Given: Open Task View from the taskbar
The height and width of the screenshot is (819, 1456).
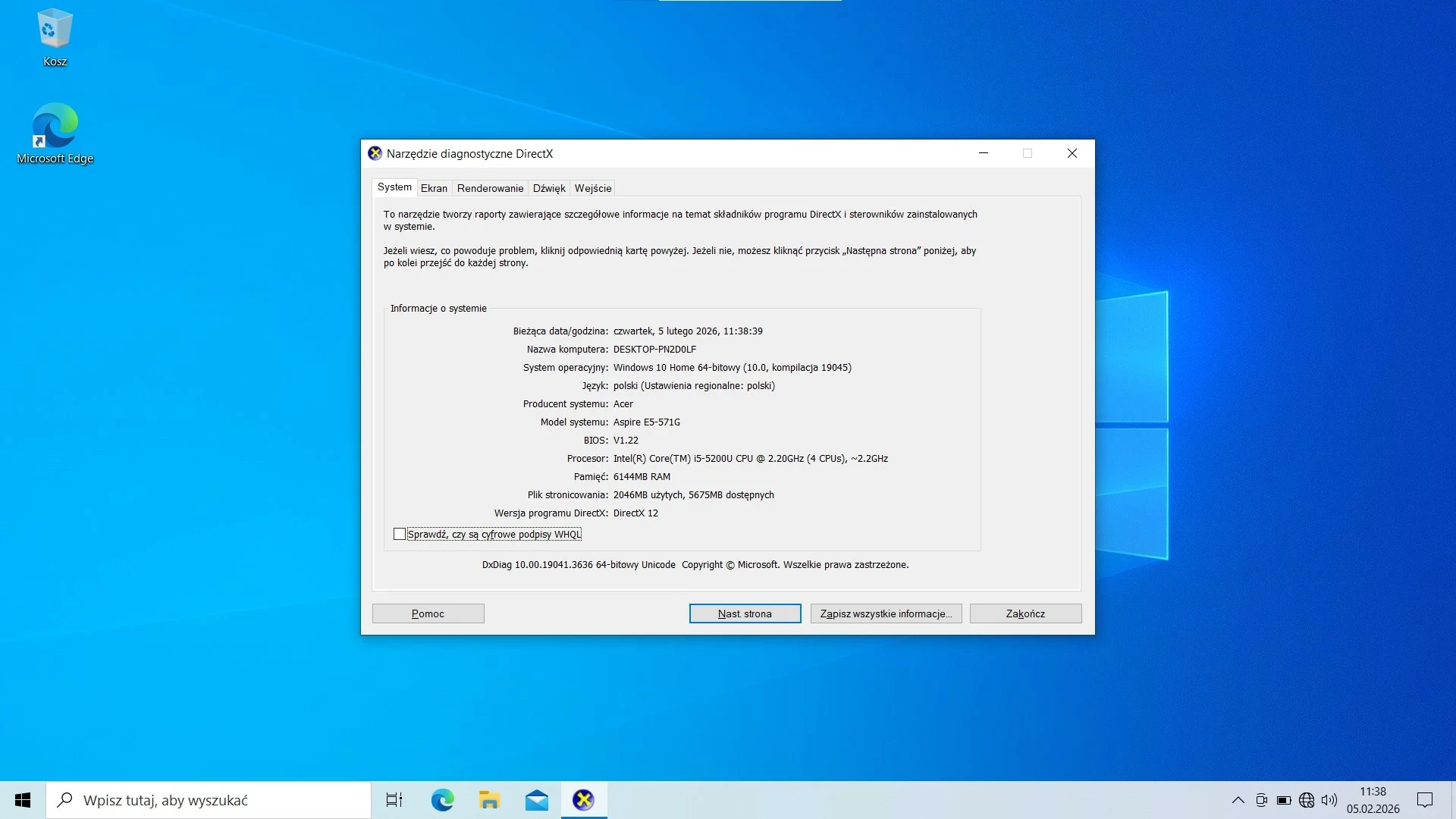Looking at the screenshot, I should tap(394, 799).
